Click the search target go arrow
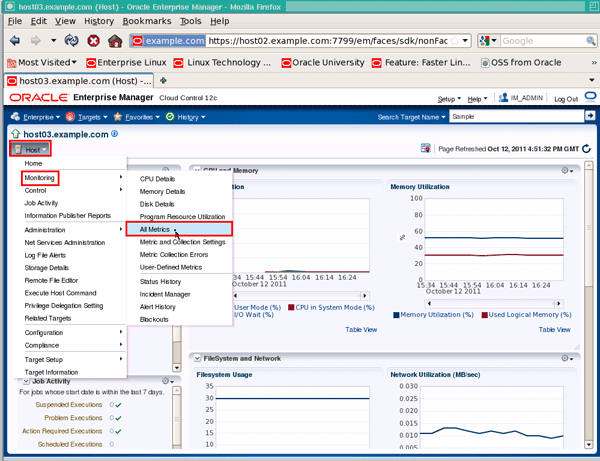 pyautogui.click(x=590, y=116)
